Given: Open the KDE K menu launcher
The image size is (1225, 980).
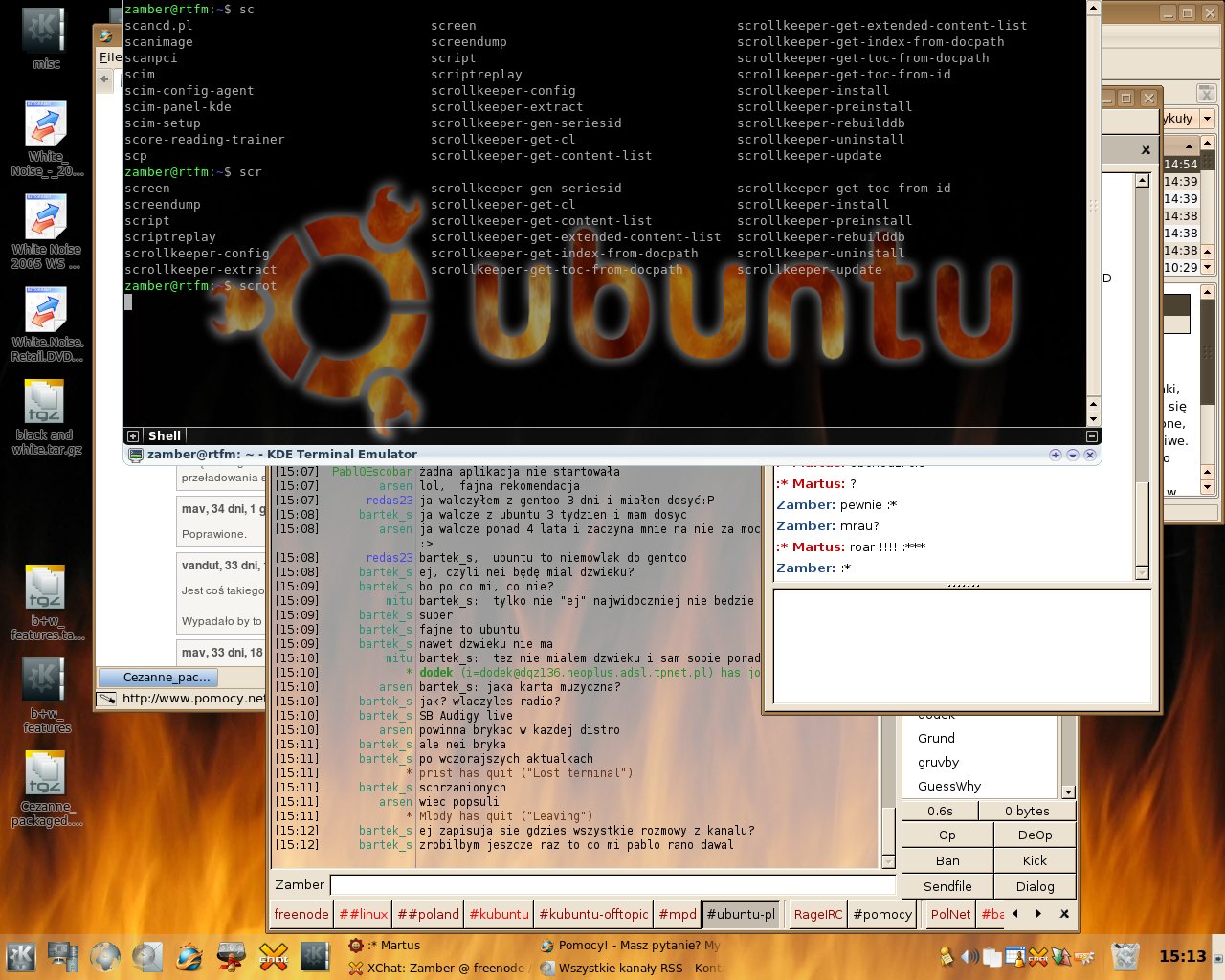Looking at the screenshot, I should coord(21,956).
